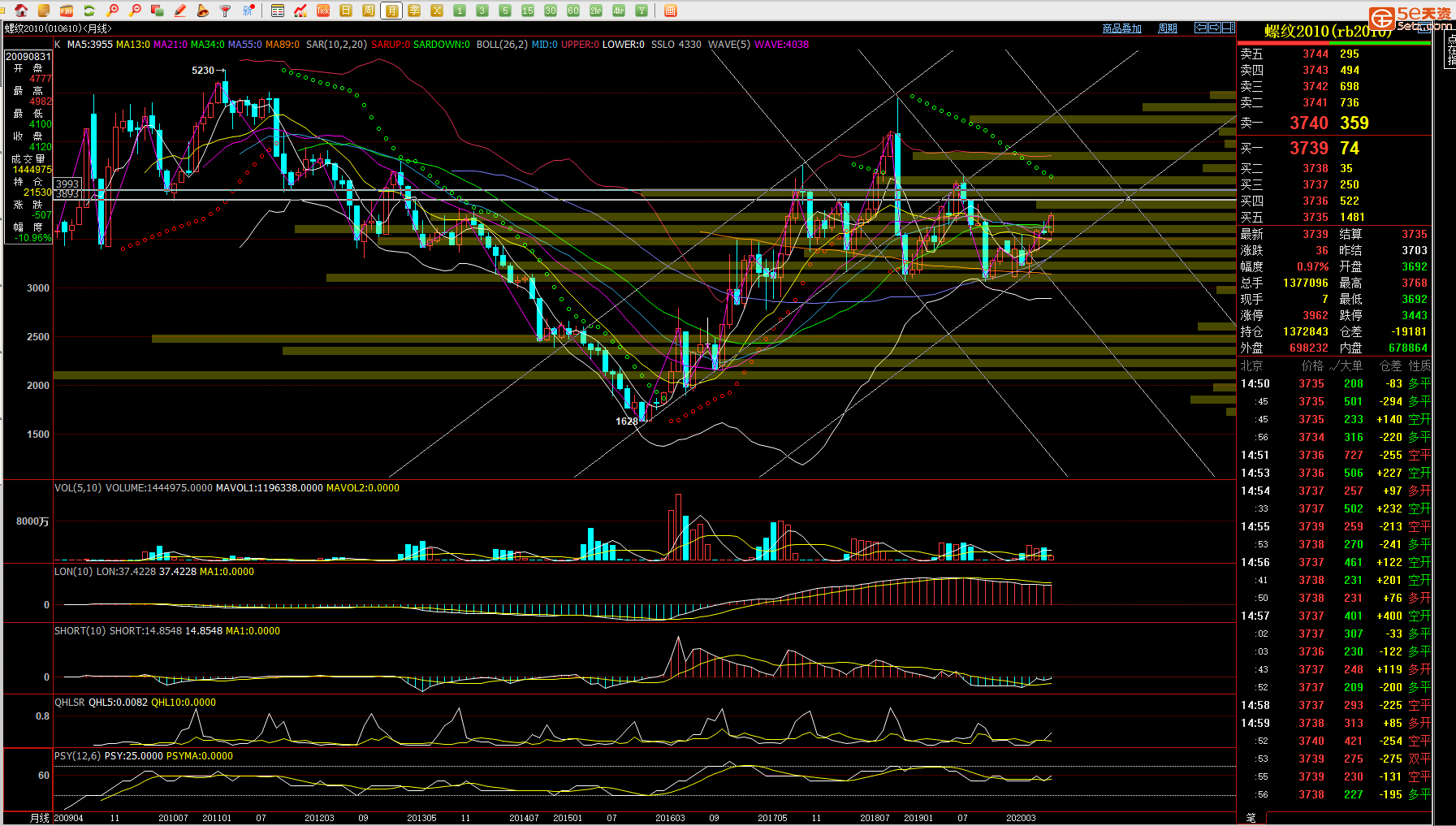Open the filter funnel icon
The width and height of the screenshot is (1456, 826).
tap(226, 11)
